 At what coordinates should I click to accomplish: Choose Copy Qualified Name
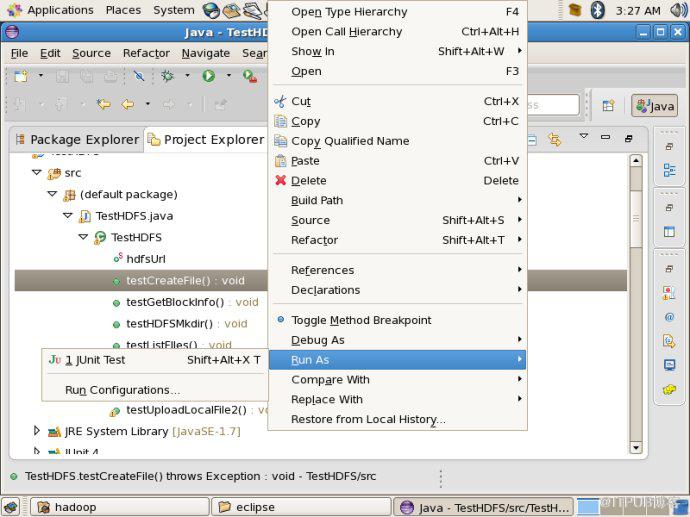tap(398, 141)
